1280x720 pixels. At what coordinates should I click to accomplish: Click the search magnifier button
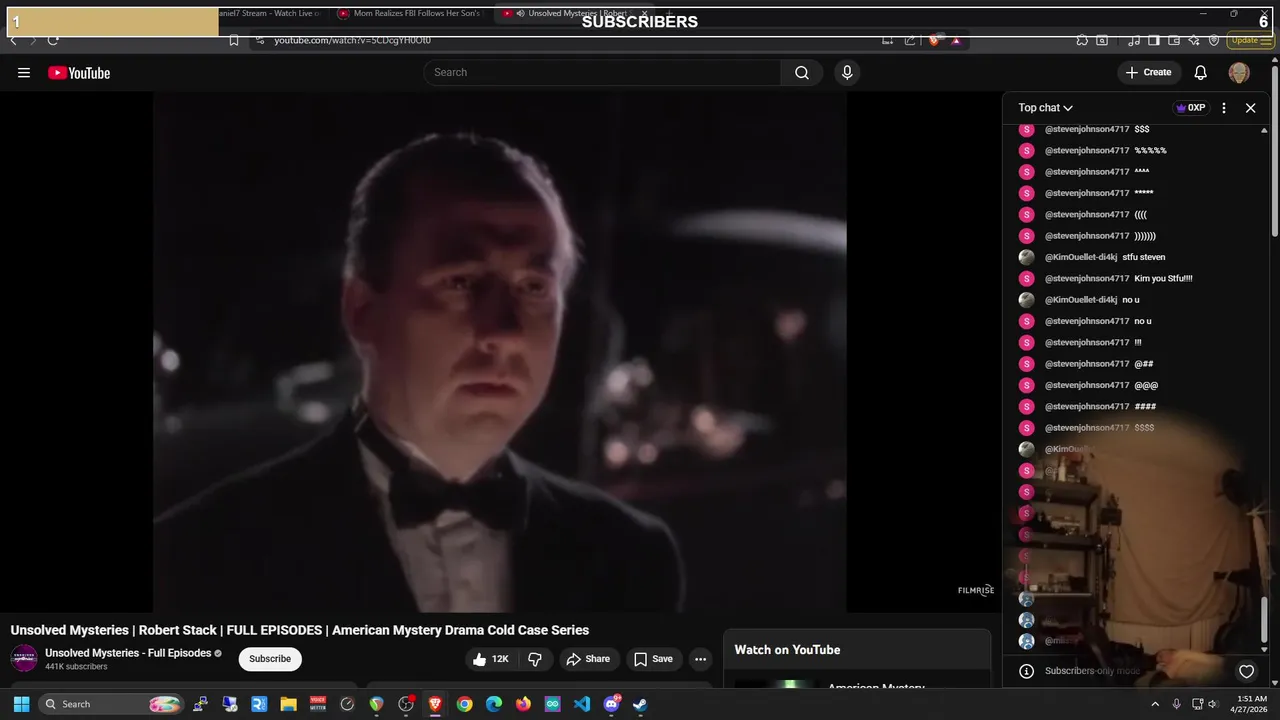[802, 72]
